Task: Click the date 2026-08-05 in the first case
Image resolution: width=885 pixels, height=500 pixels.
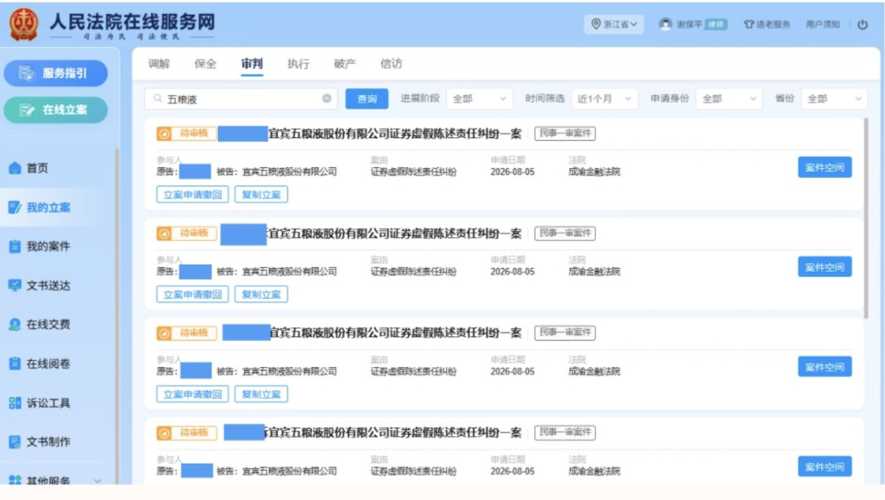Action: 512,172
